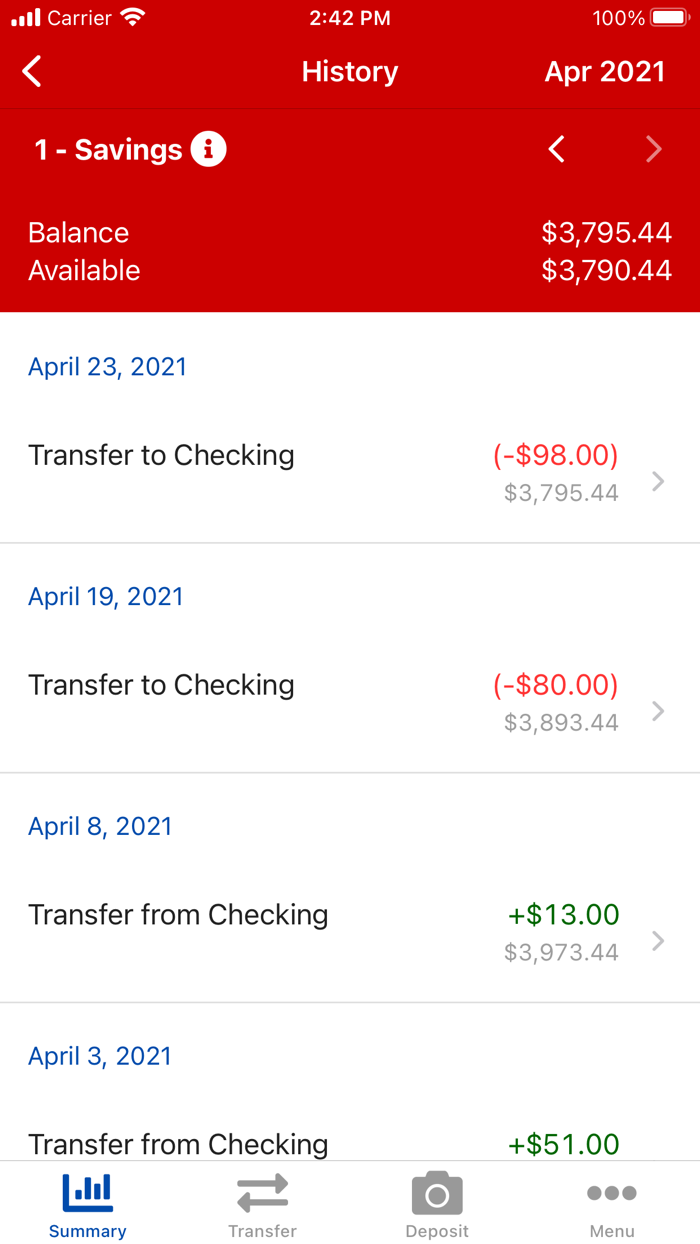The image size is (700, 1244).
Task: Select Apr 2021 in the header
Action: click(x=604, y=71)
